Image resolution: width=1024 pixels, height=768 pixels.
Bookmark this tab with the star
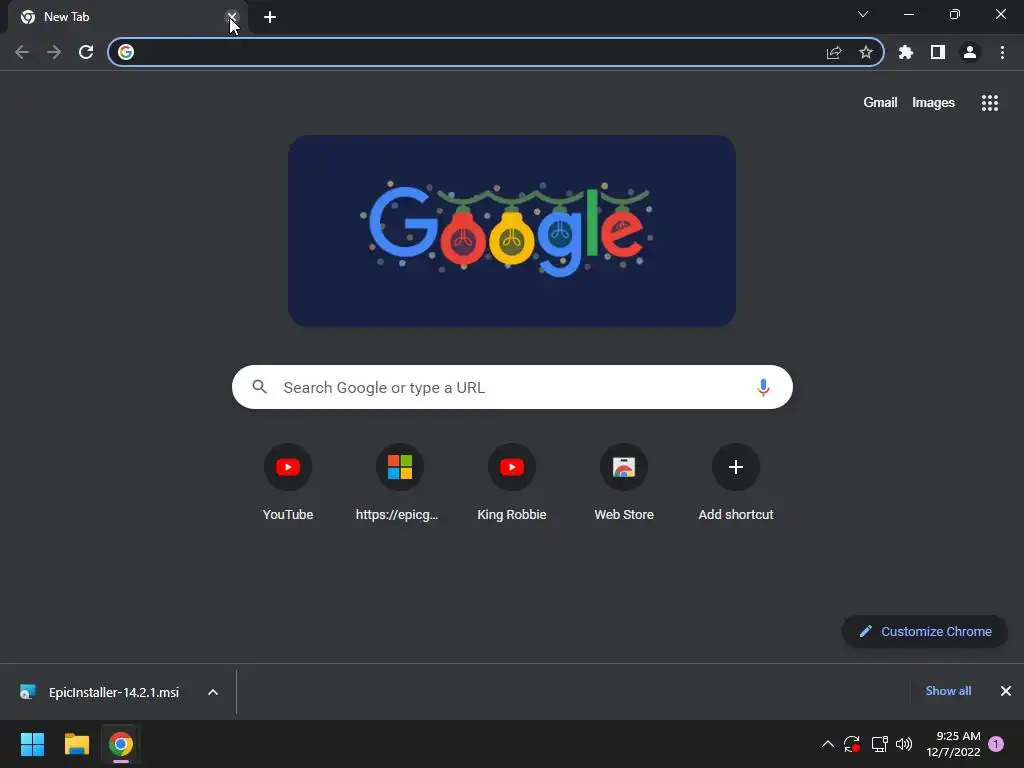click(866, 52)
